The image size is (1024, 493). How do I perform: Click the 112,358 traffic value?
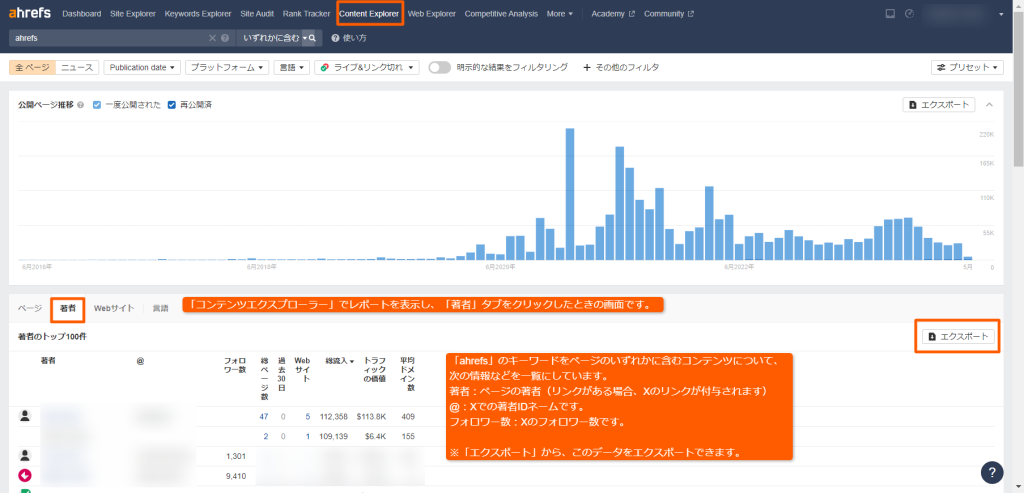(334, 417)
